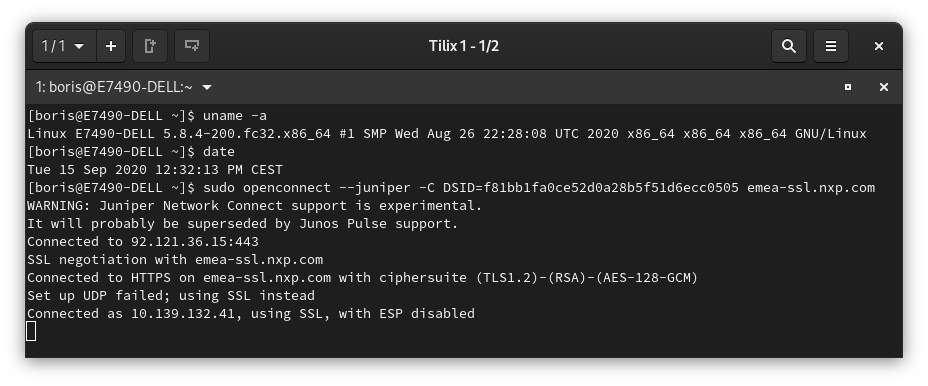Click emea-ssl.nxp.com in the openconnect command
Image resolution: width=928 pixels, height=386 pixels.
(x=811, y=188)
